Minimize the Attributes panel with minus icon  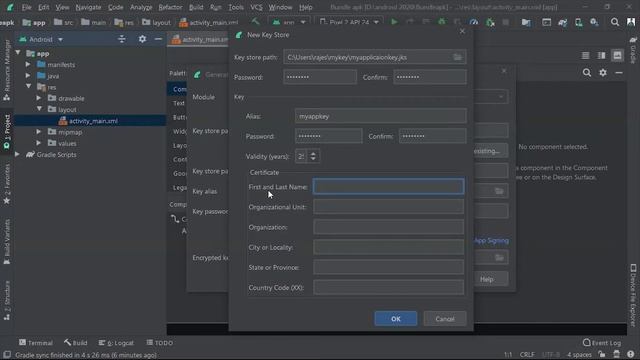point(619,73)
